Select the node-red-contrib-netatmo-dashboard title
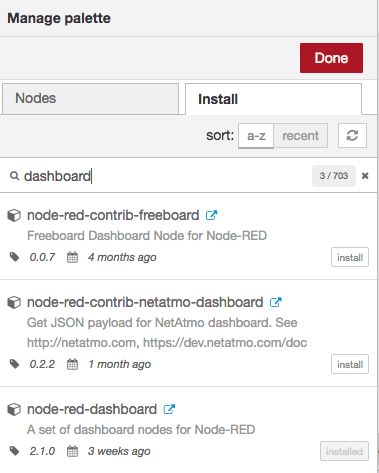This screenshot has height=473, width=379. click(145, 302)
